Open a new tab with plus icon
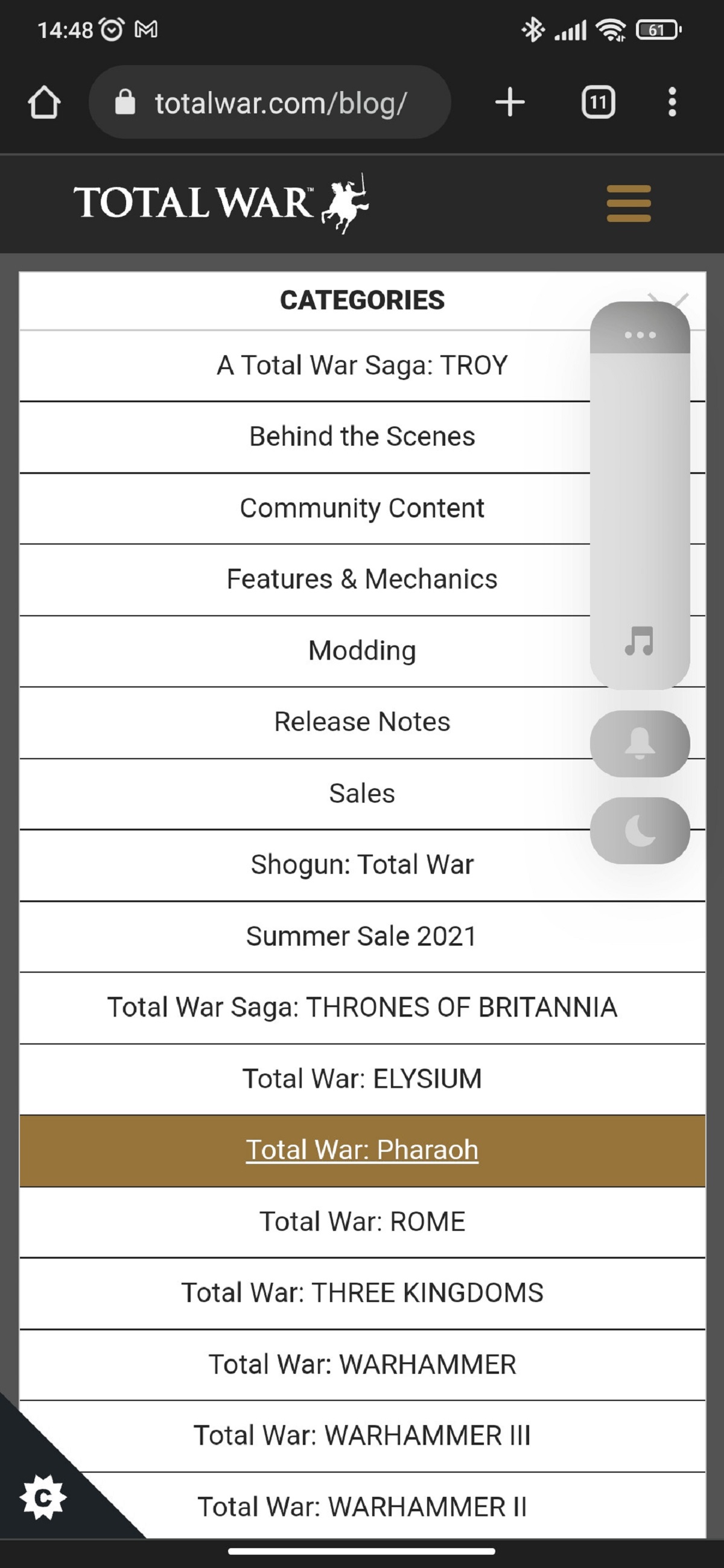 510,103
